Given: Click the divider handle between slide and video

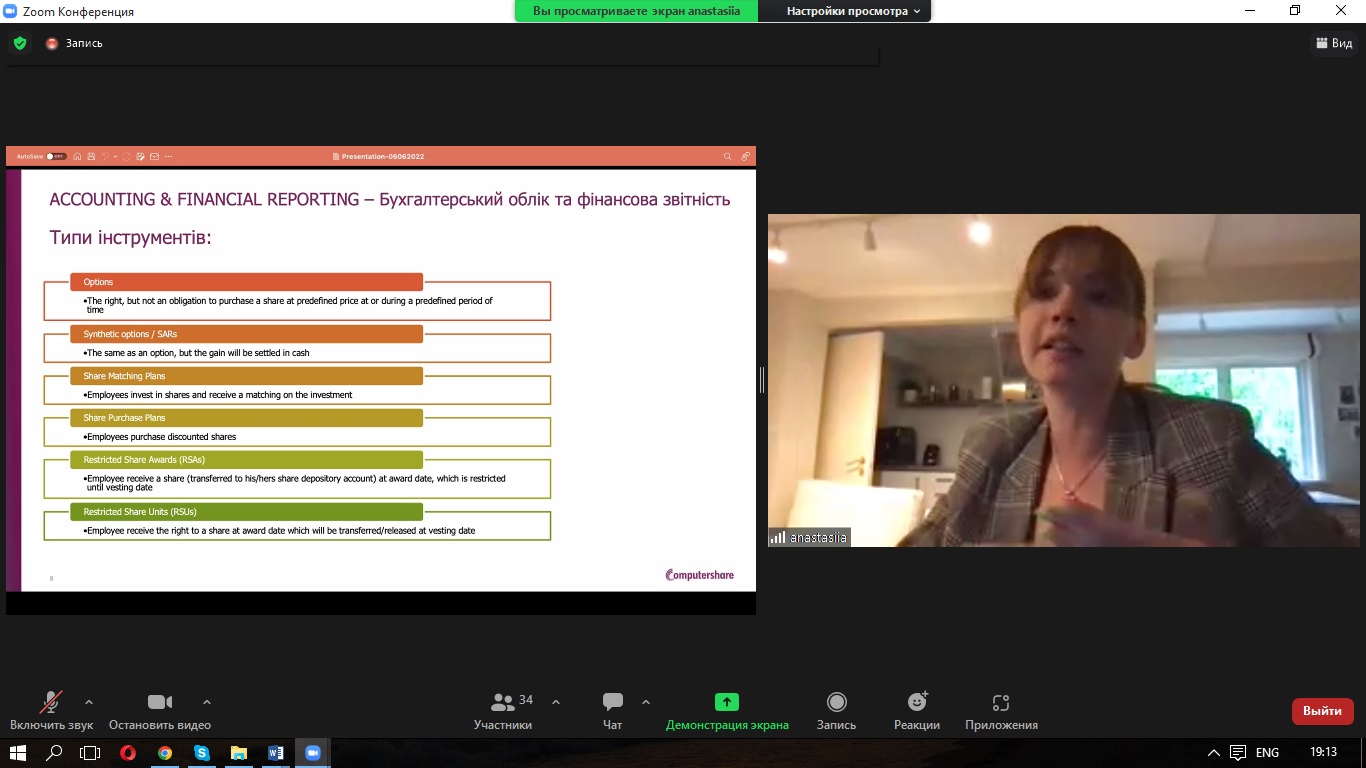Looking at the screenshot, I should pyautogui.click(x=762, y=380).
